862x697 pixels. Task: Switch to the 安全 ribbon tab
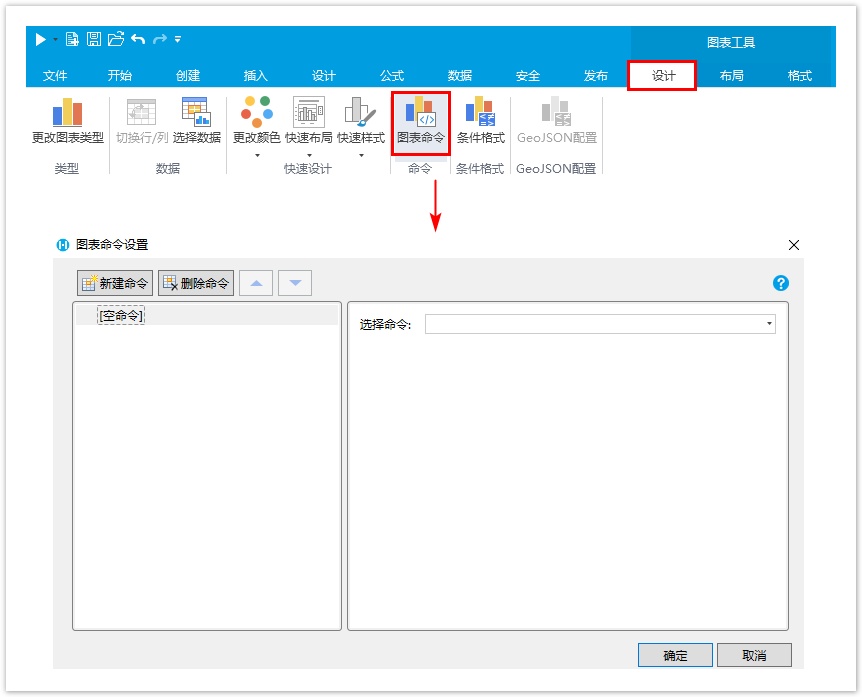528,75
